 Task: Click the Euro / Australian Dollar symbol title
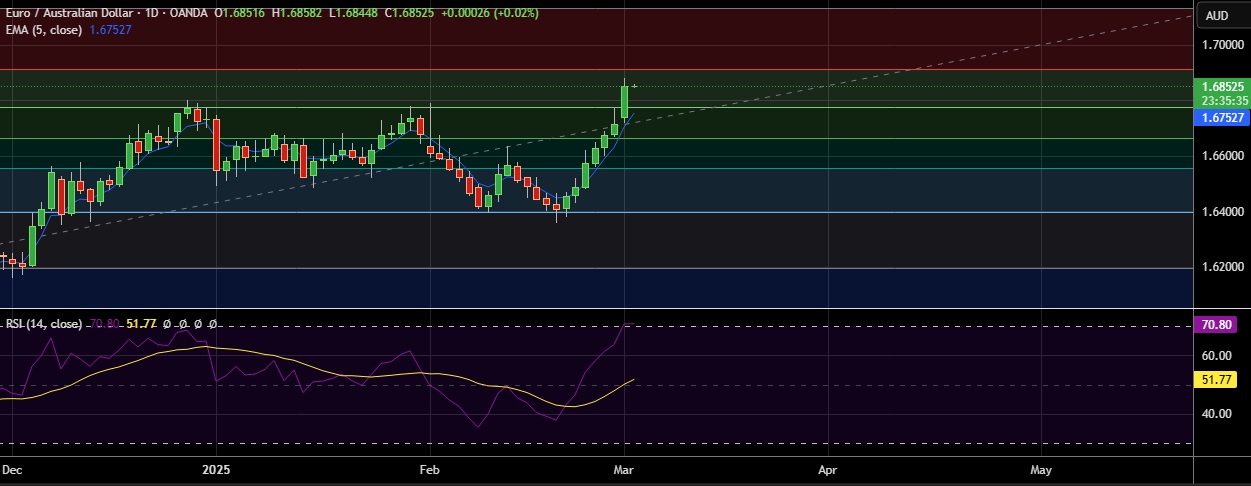(71, 14)
